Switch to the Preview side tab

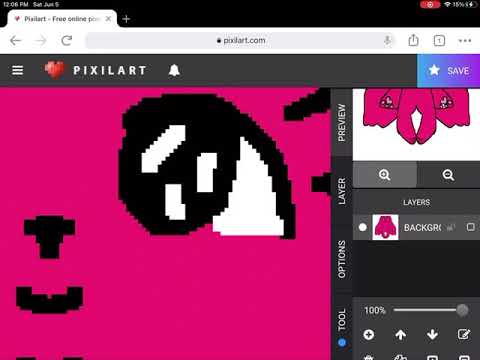pyautogui.click(x=342, y=122)
